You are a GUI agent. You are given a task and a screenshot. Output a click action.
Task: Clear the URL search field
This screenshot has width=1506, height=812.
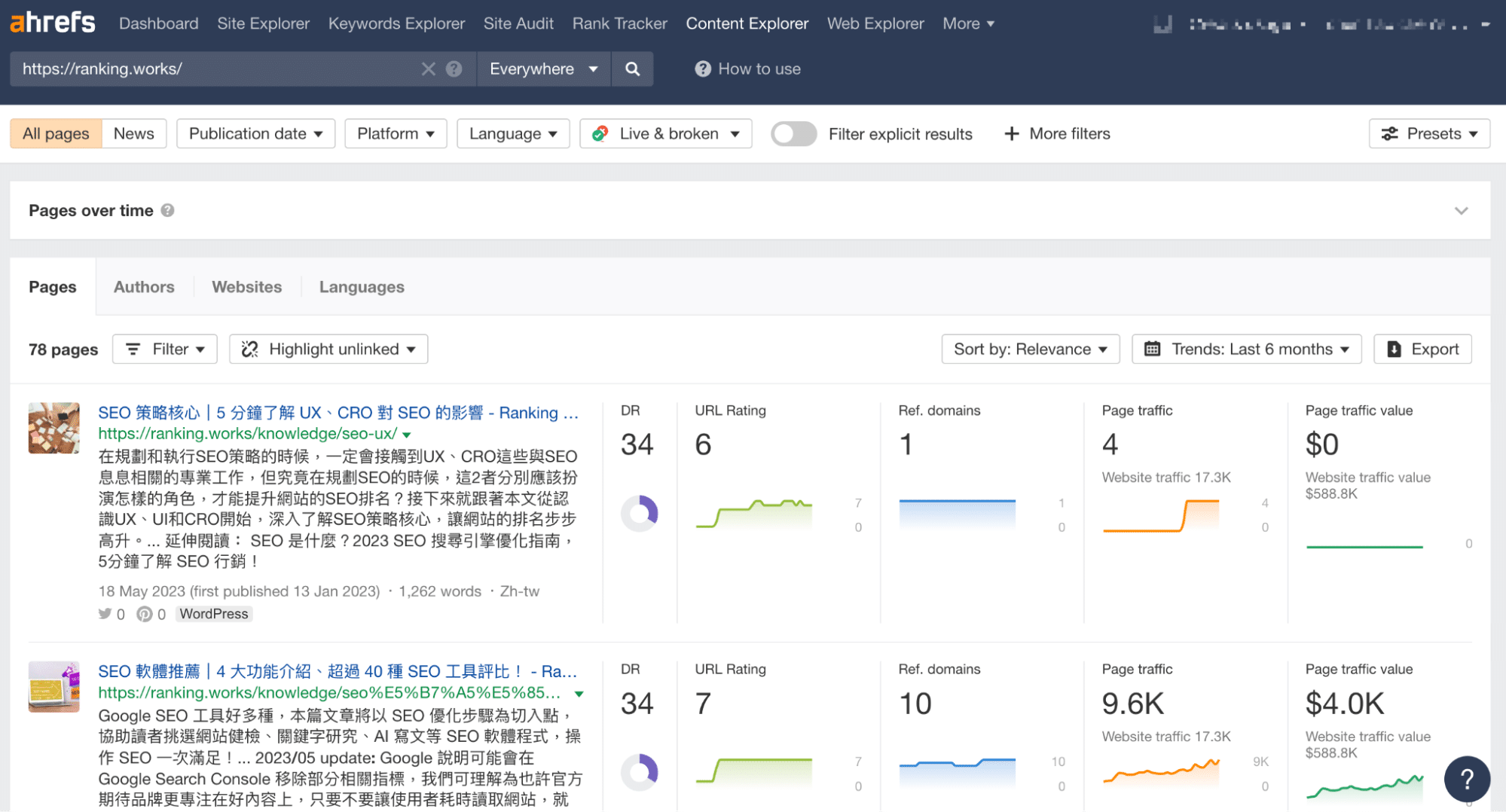pyautogui.click(x=428, y=69)
